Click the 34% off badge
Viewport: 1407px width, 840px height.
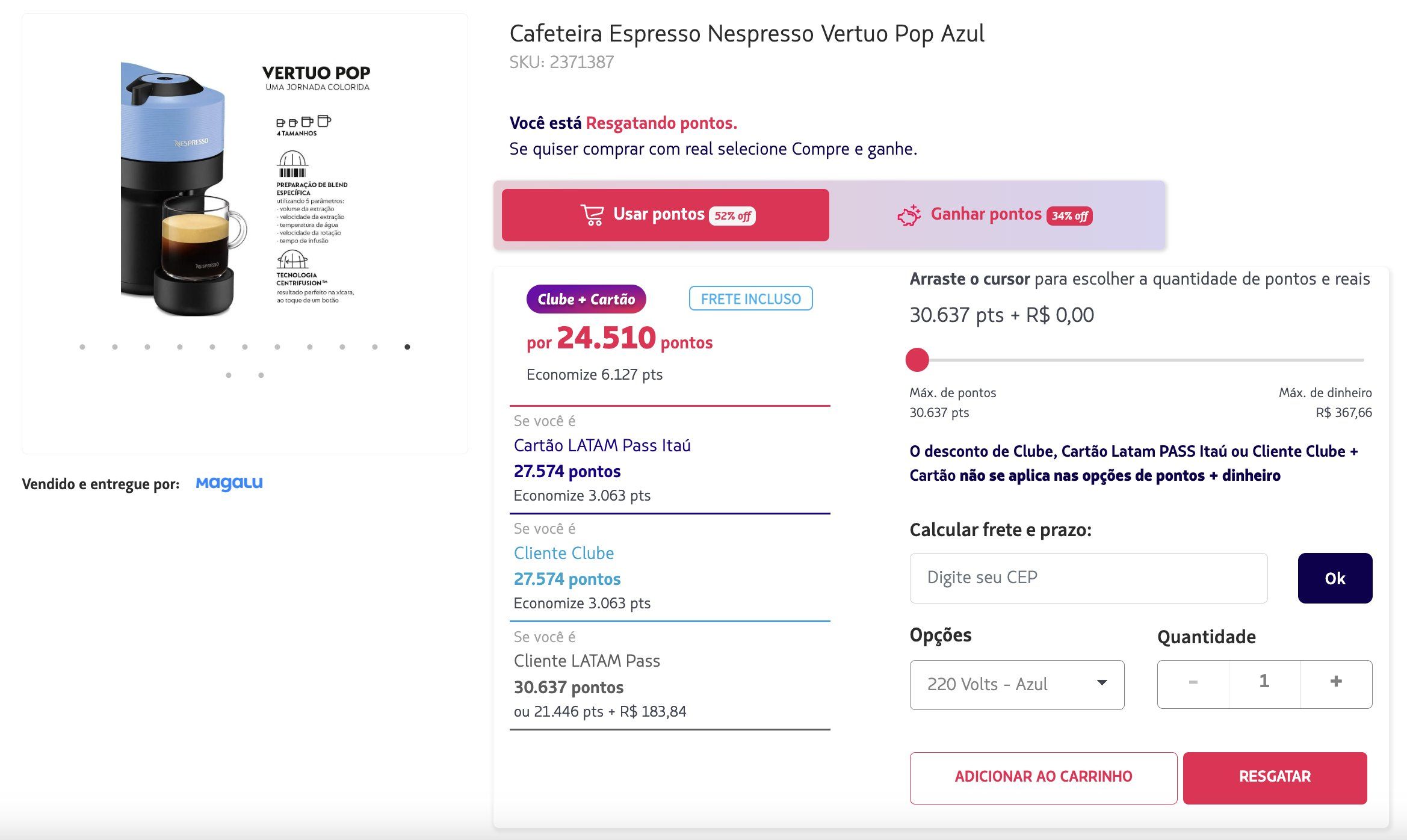[1069, 216]
